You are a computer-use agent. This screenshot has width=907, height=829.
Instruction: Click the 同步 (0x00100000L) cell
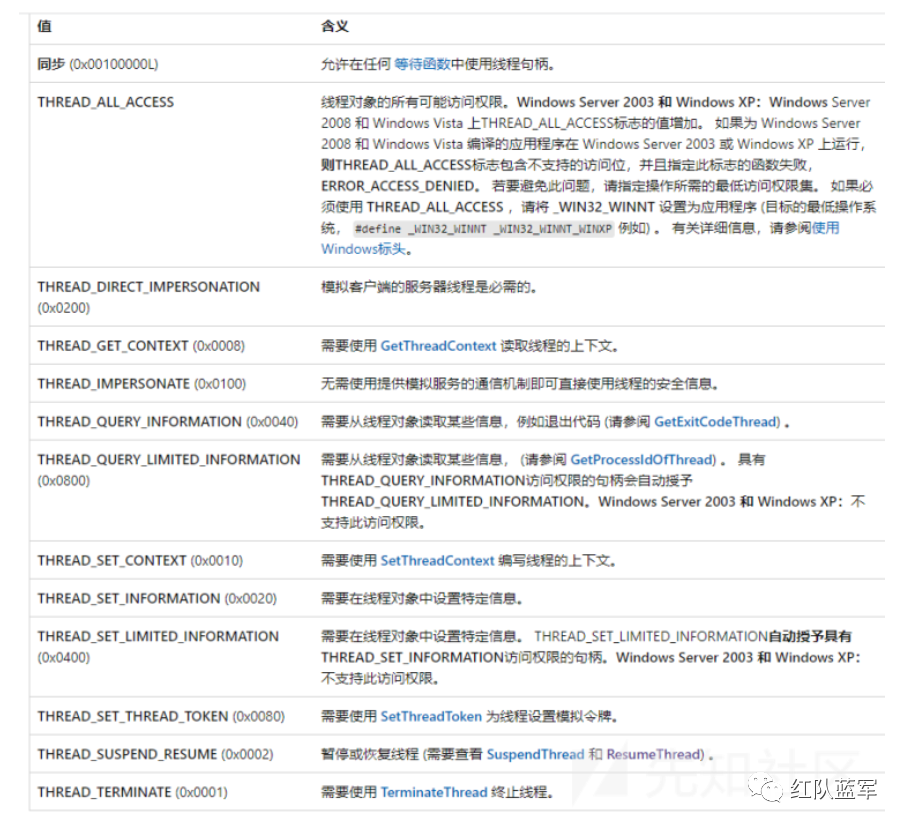[x=171, y=64]
